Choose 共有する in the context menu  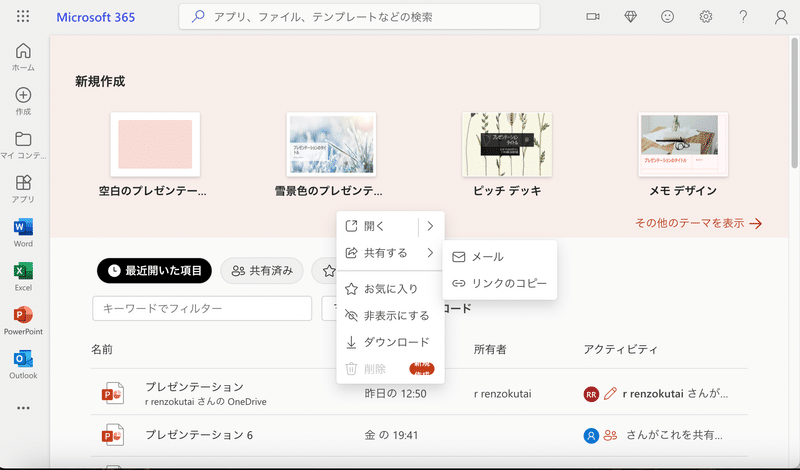(x=390, y=253)
